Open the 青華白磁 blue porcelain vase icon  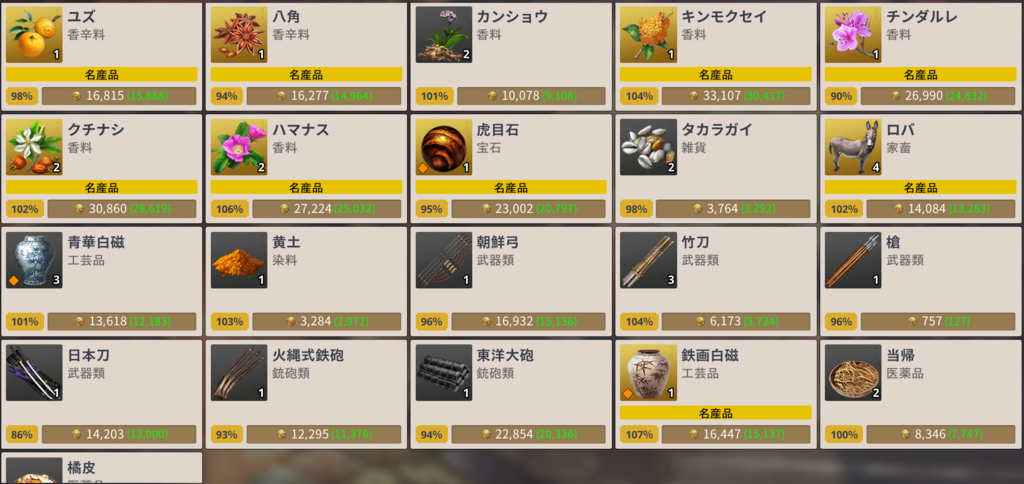point(34,260)
